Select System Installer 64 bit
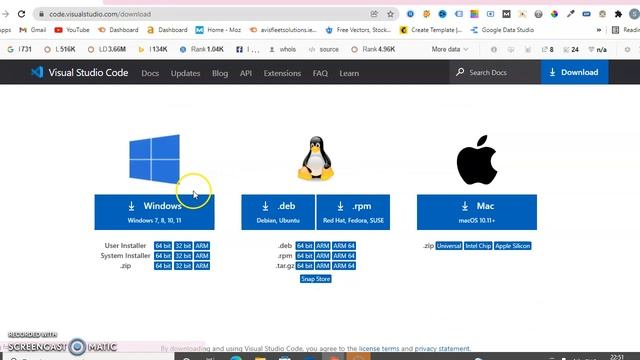640x360 pixels. 163,256
